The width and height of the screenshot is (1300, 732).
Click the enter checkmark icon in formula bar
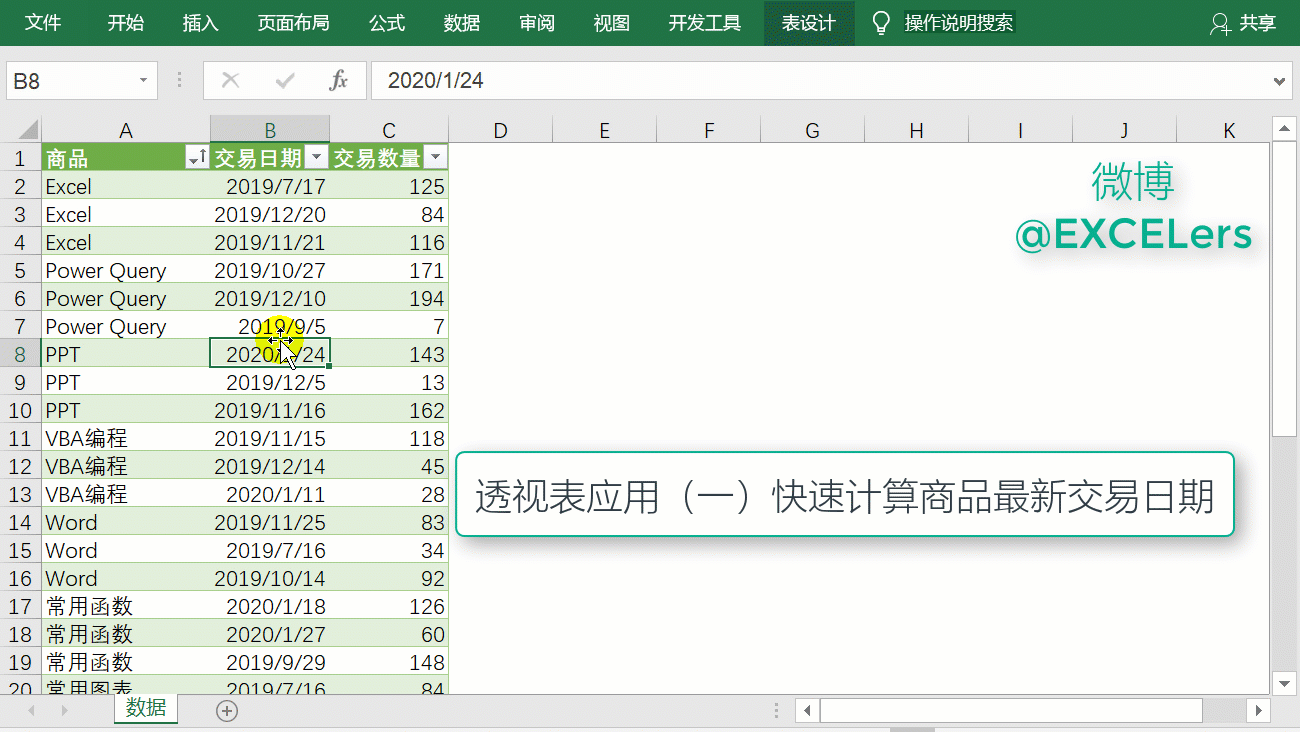click(285, 81)
